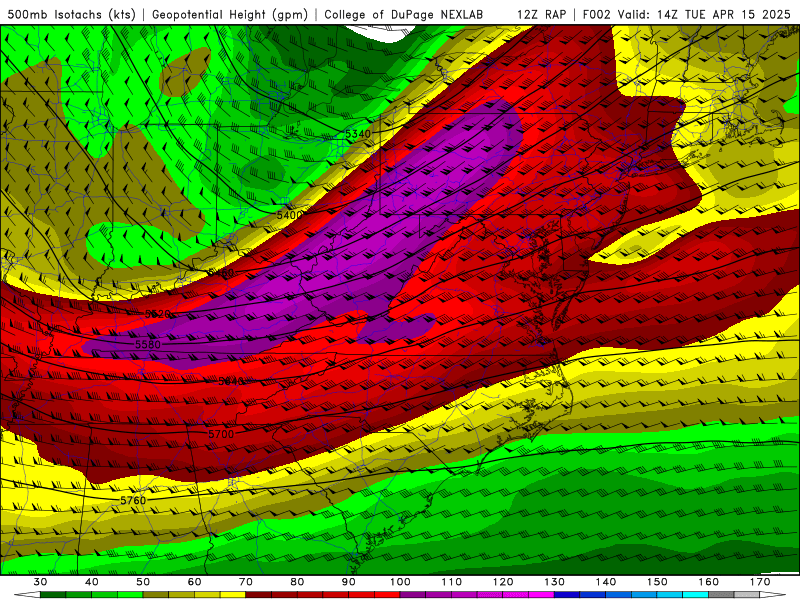The image size is (800, 600).
Task: Click the 5580 height contour label
Action: click(x=148, y=345)
